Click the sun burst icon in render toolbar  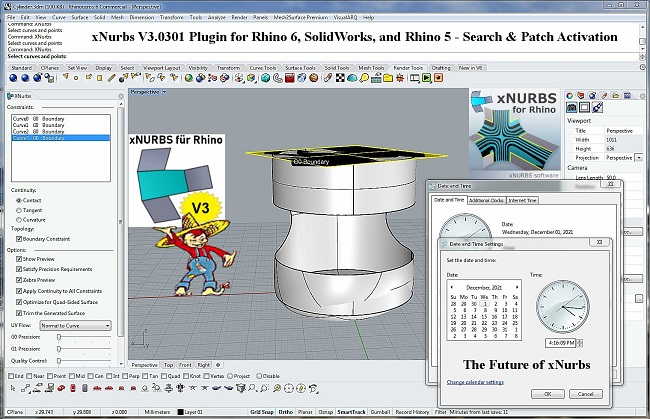tap(400, 78)
